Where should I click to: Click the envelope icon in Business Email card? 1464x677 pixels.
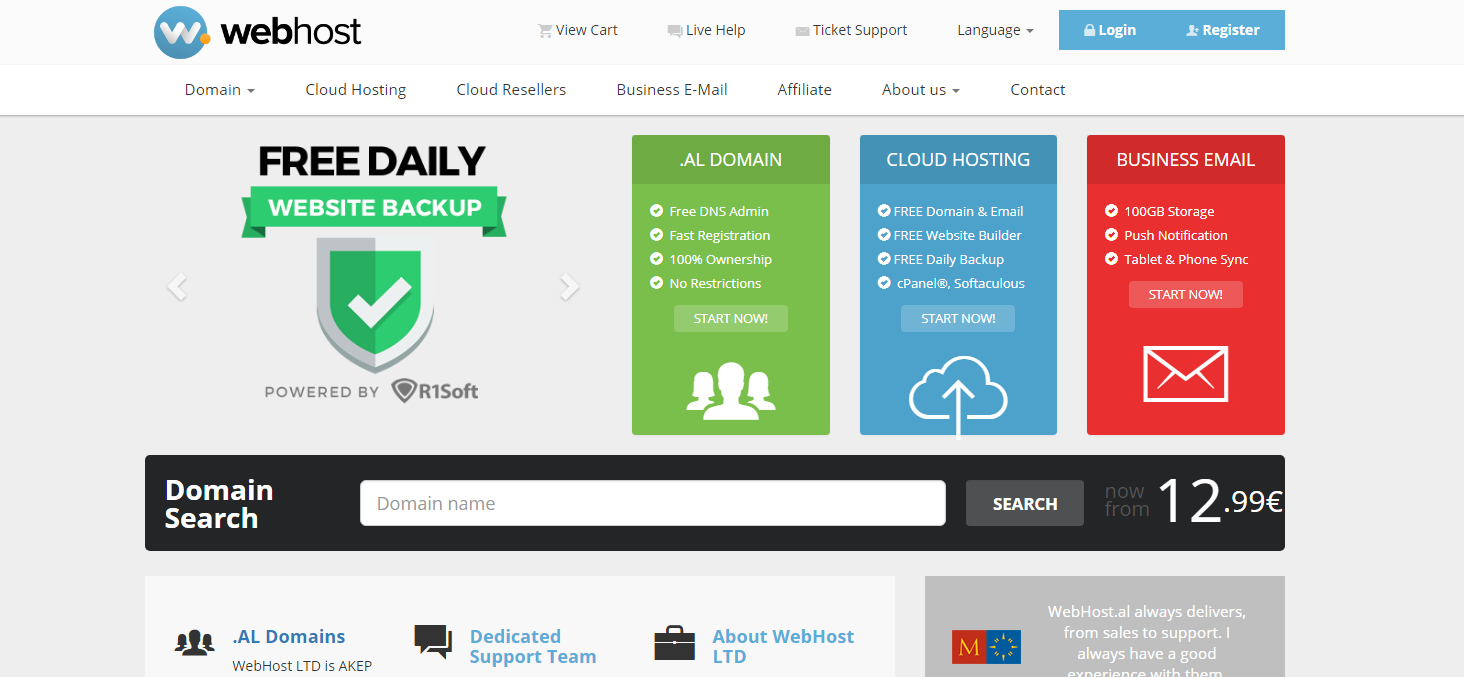click(1186, 374)
